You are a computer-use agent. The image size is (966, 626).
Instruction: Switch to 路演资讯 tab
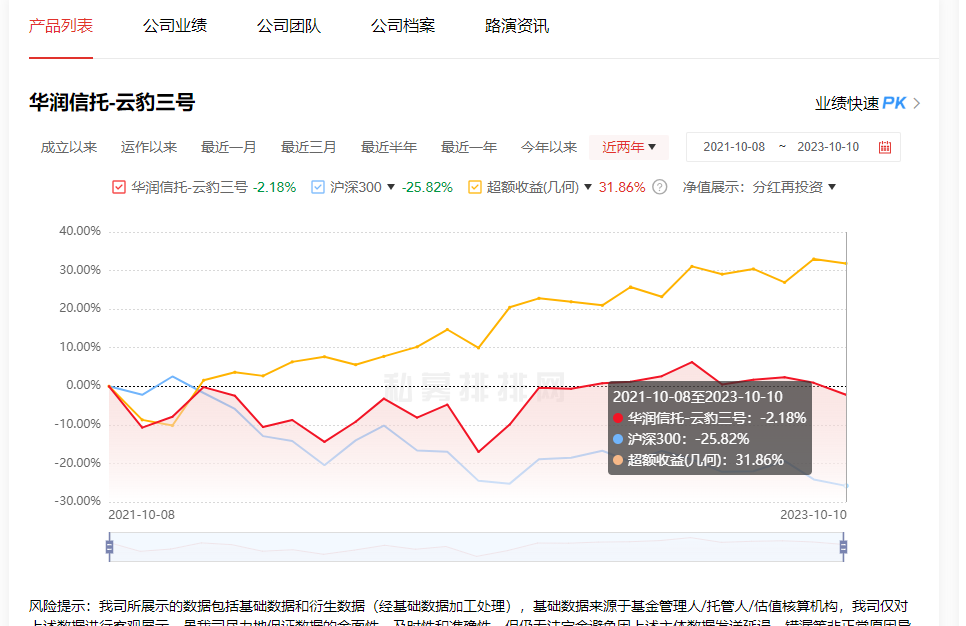(517, 26)
